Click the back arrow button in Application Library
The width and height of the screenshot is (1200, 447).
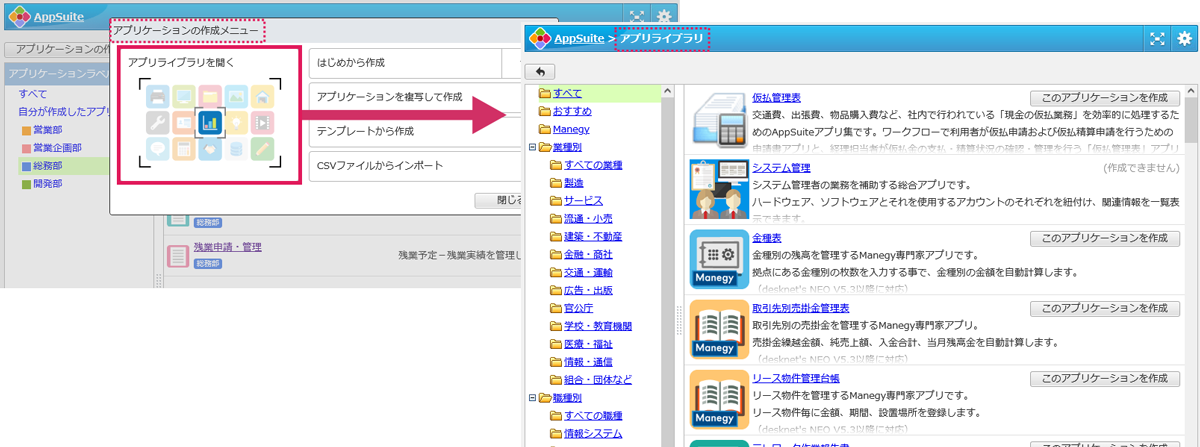click(x=541, y=71)
